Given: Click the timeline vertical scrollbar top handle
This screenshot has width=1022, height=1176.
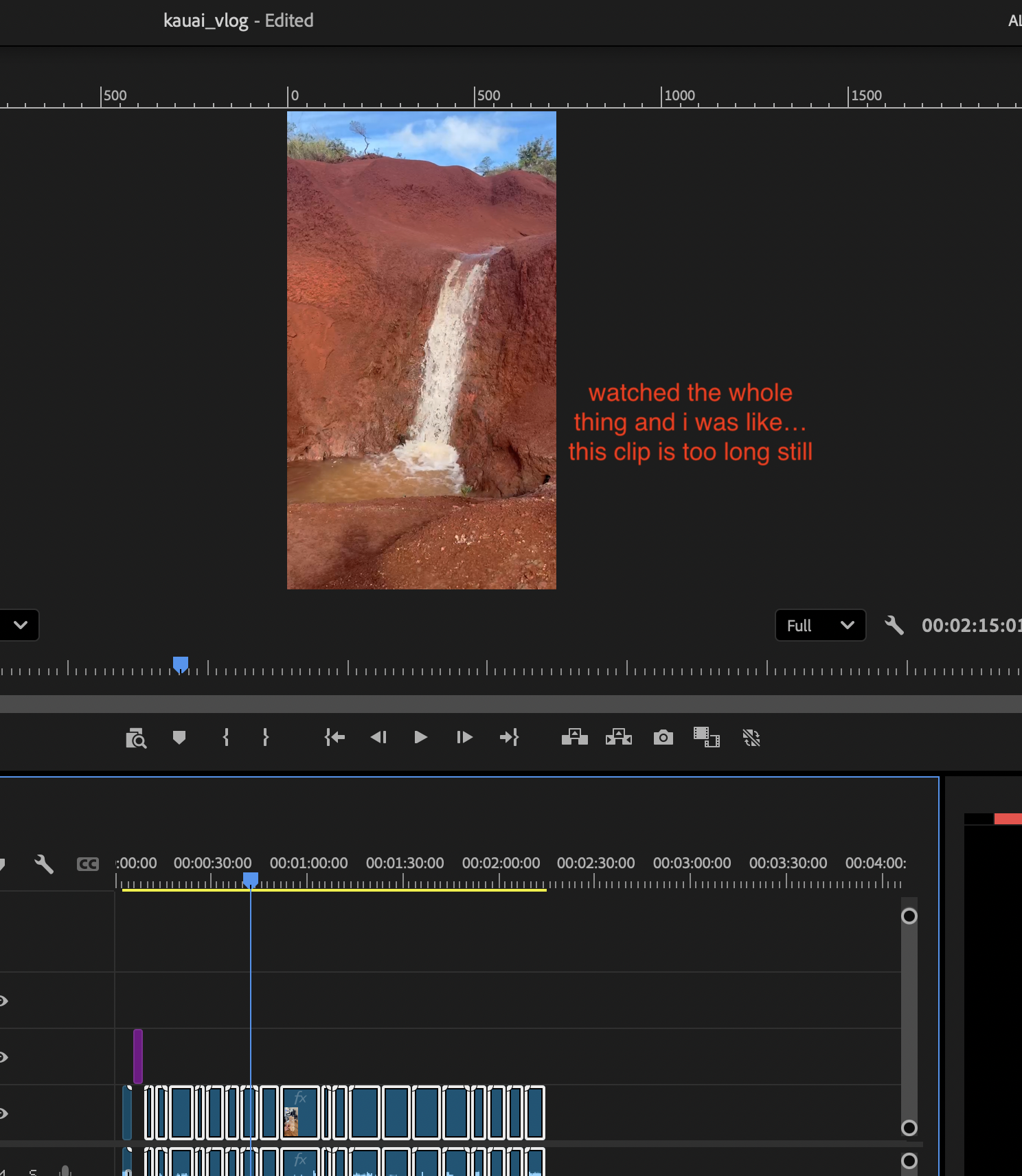Looking at the screenshot, I should pyautogui.click(x=909, y=916).
